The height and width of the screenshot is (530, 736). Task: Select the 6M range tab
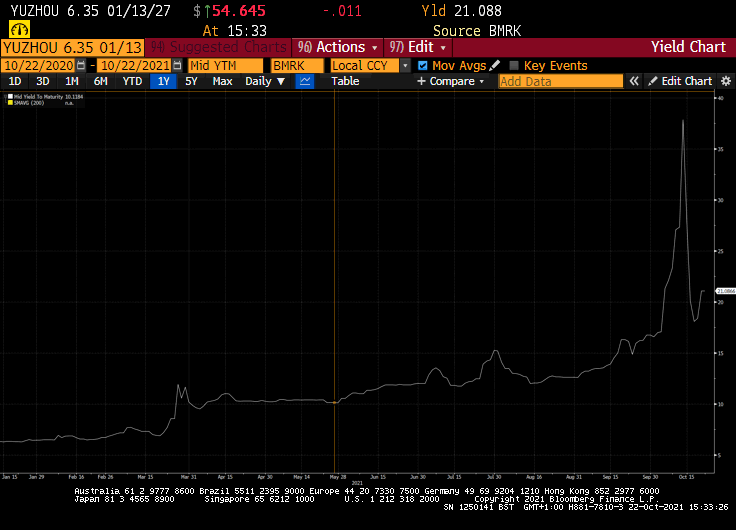click(x=100, y=81)
